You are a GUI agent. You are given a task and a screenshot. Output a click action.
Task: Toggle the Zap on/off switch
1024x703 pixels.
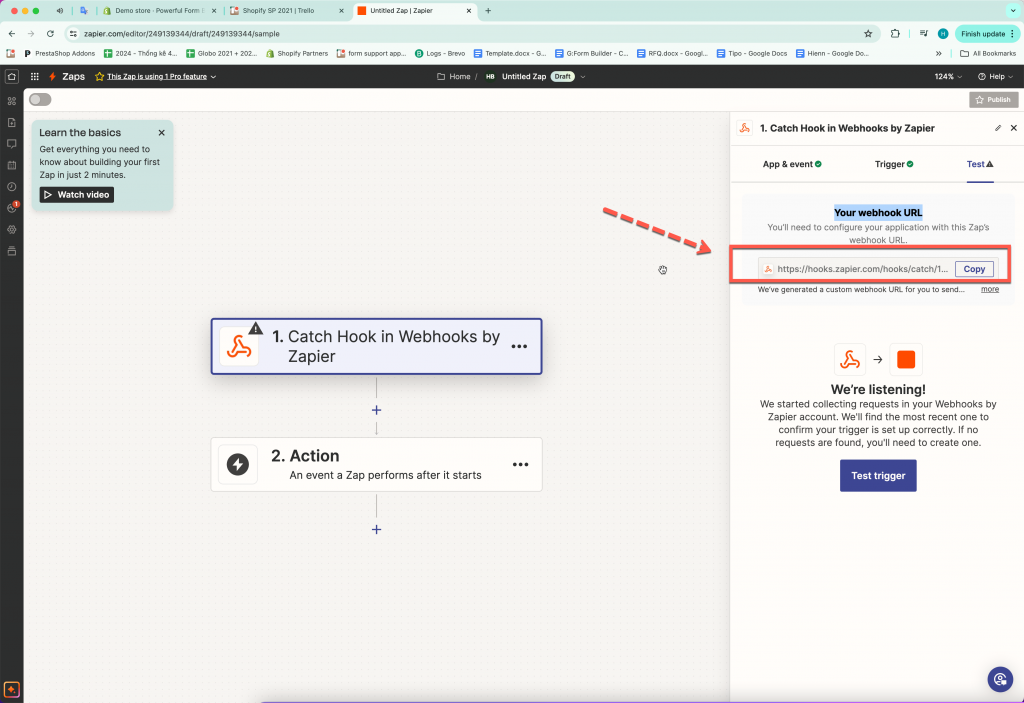(x=40, y=99)
